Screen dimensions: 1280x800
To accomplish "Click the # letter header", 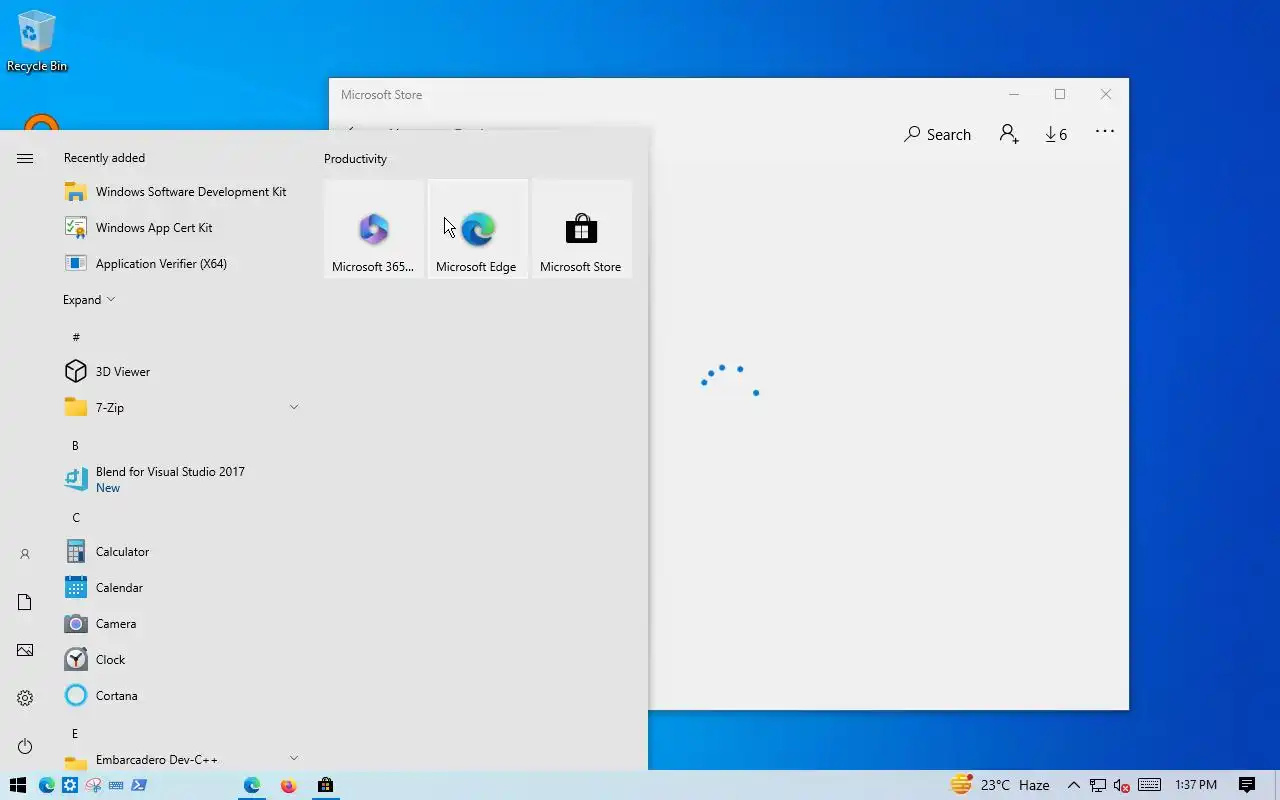I will pyautogui.click(x=76, y=338).
